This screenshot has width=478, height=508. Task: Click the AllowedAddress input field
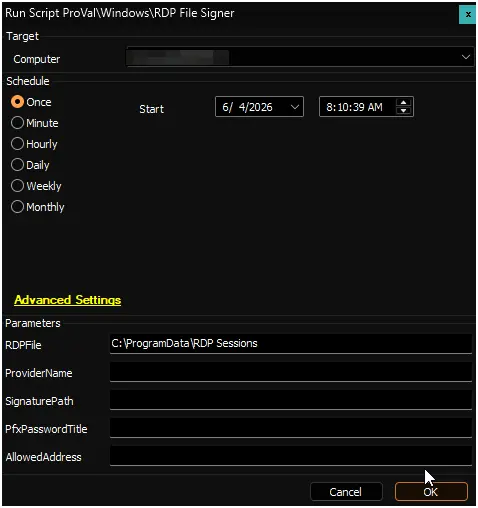(x=291, y=456)
